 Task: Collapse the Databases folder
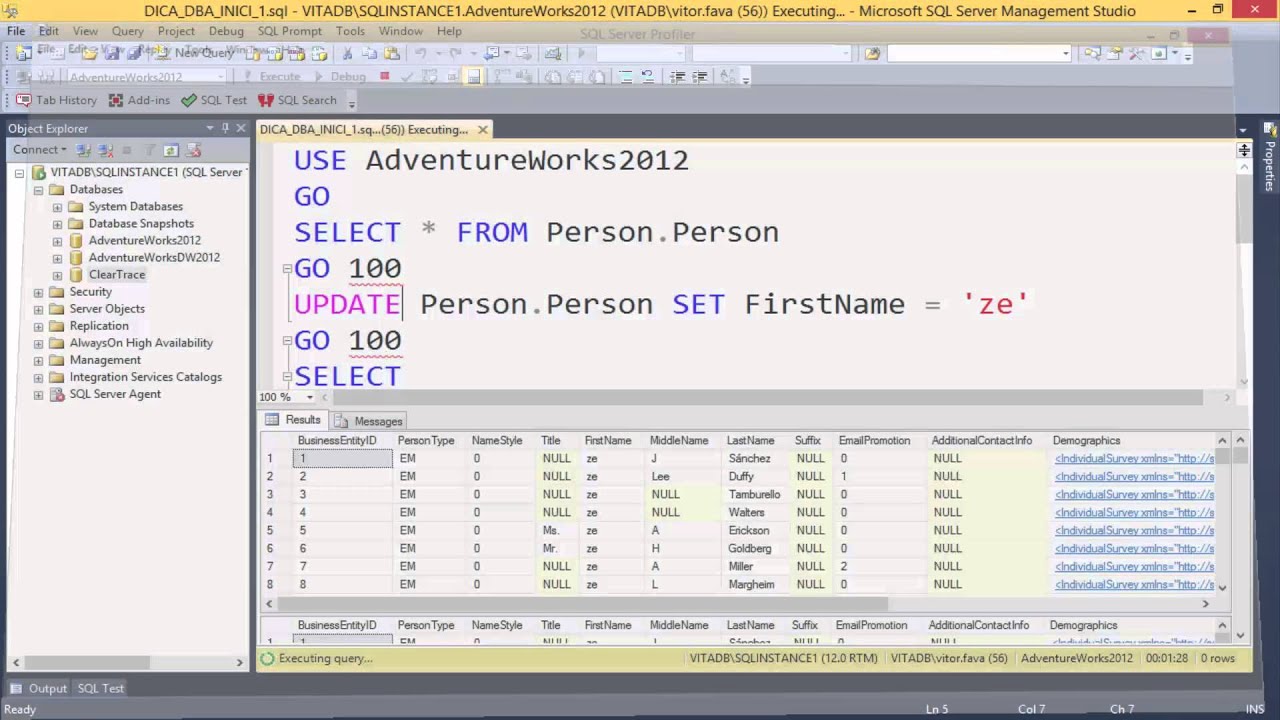(38, 190)
